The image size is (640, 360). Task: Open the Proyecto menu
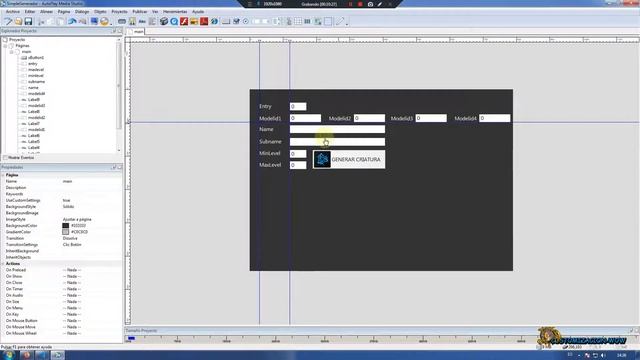click(x=119, y=12)
